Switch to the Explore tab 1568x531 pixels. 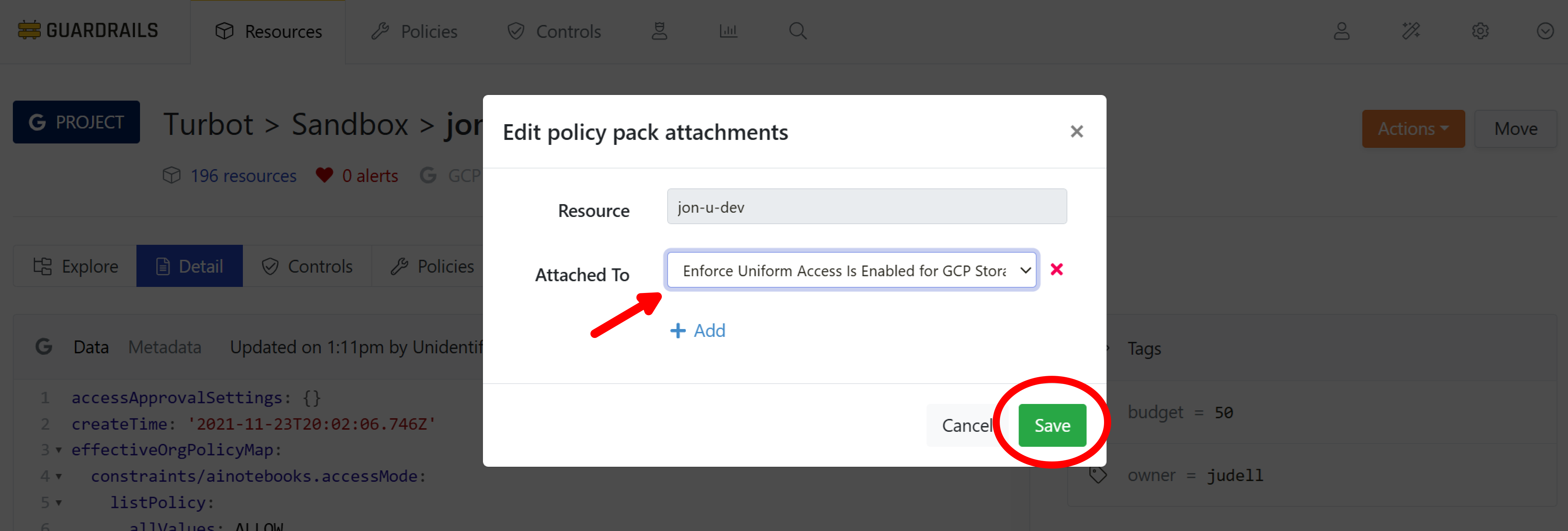75,266
